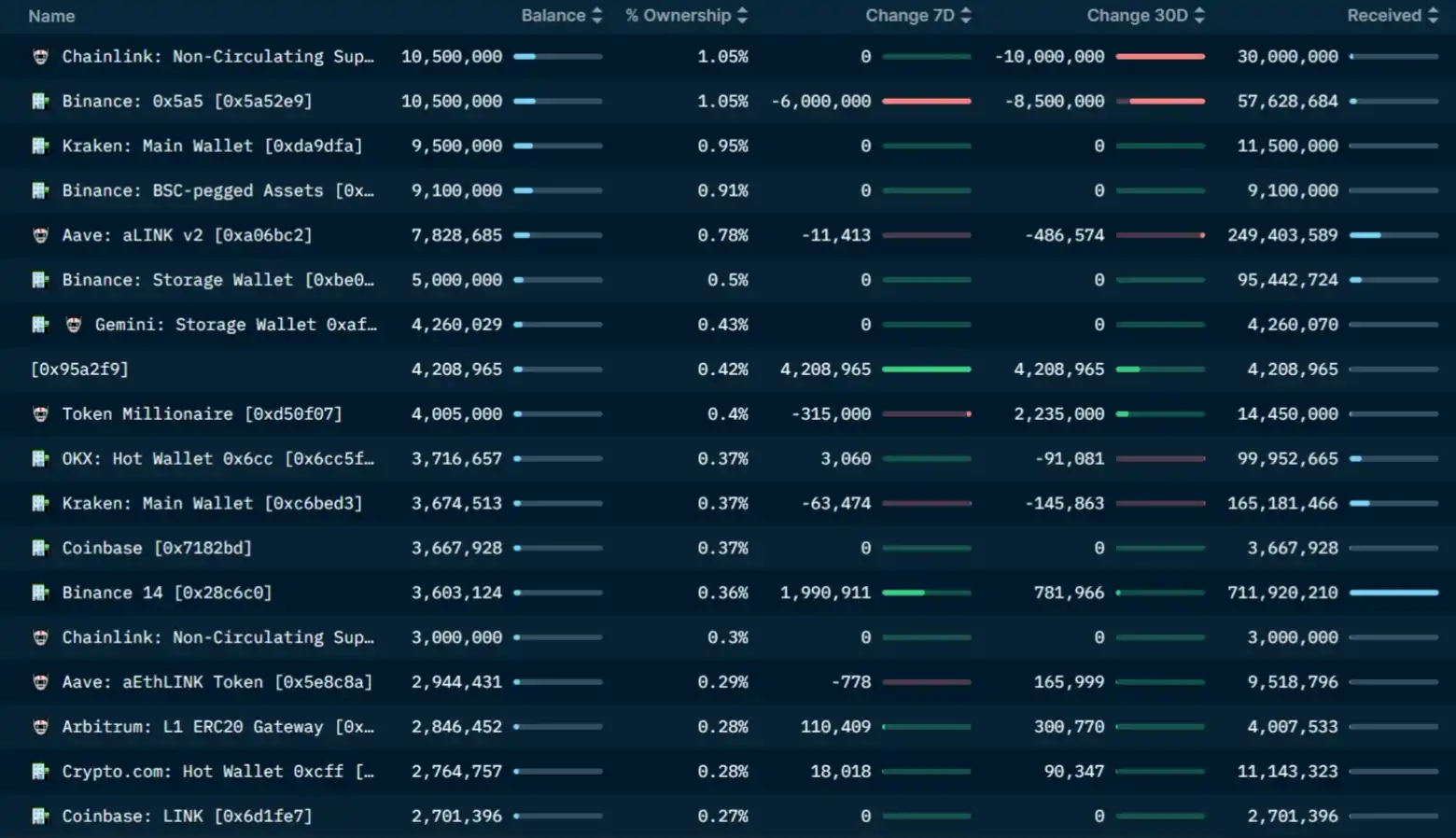Viewport: 1456px width, 838px height.
Task: Click the Change 7D value 110,409
Action: point(835,727)
